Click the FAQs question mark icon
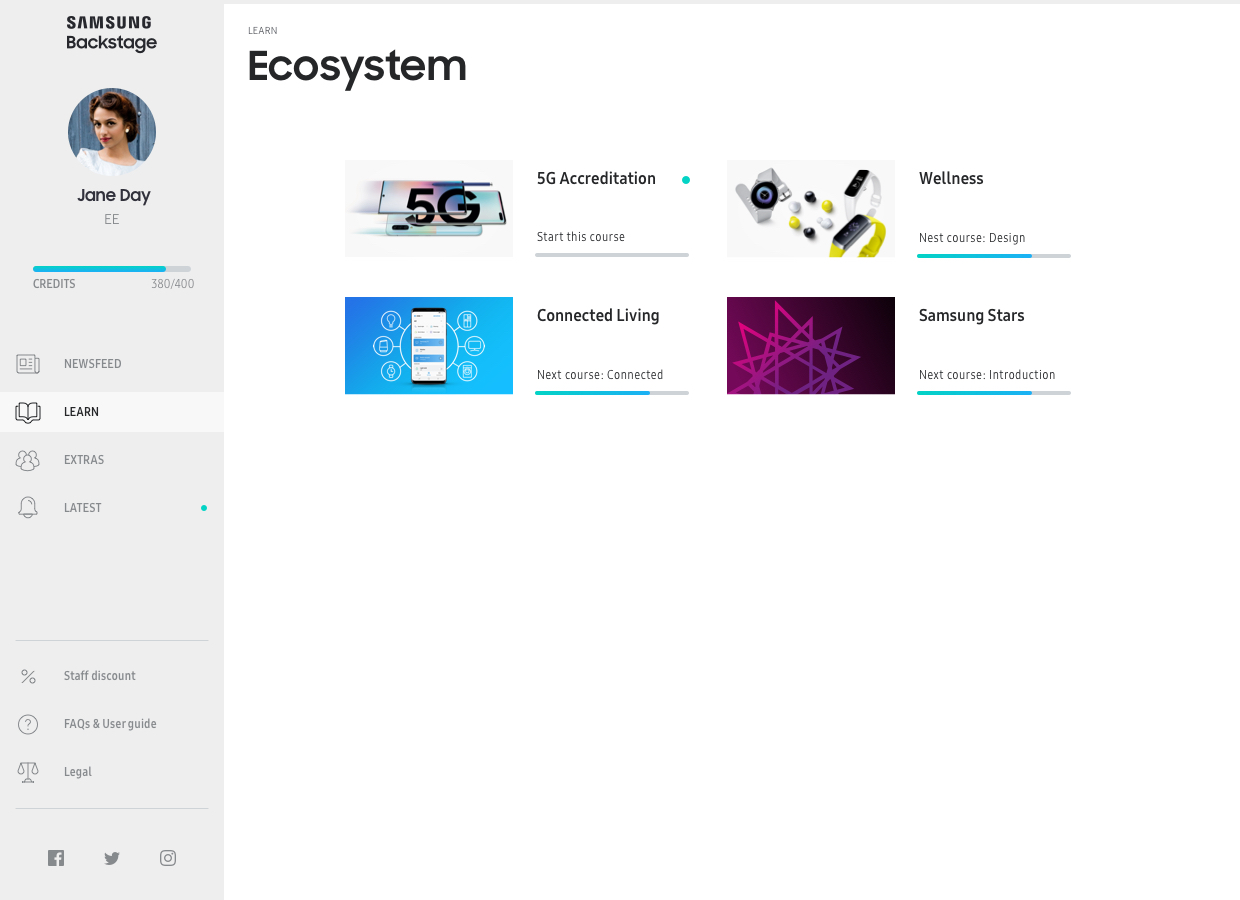The width and height of the screenshot is (1240, 900). (x=28, y=724)
